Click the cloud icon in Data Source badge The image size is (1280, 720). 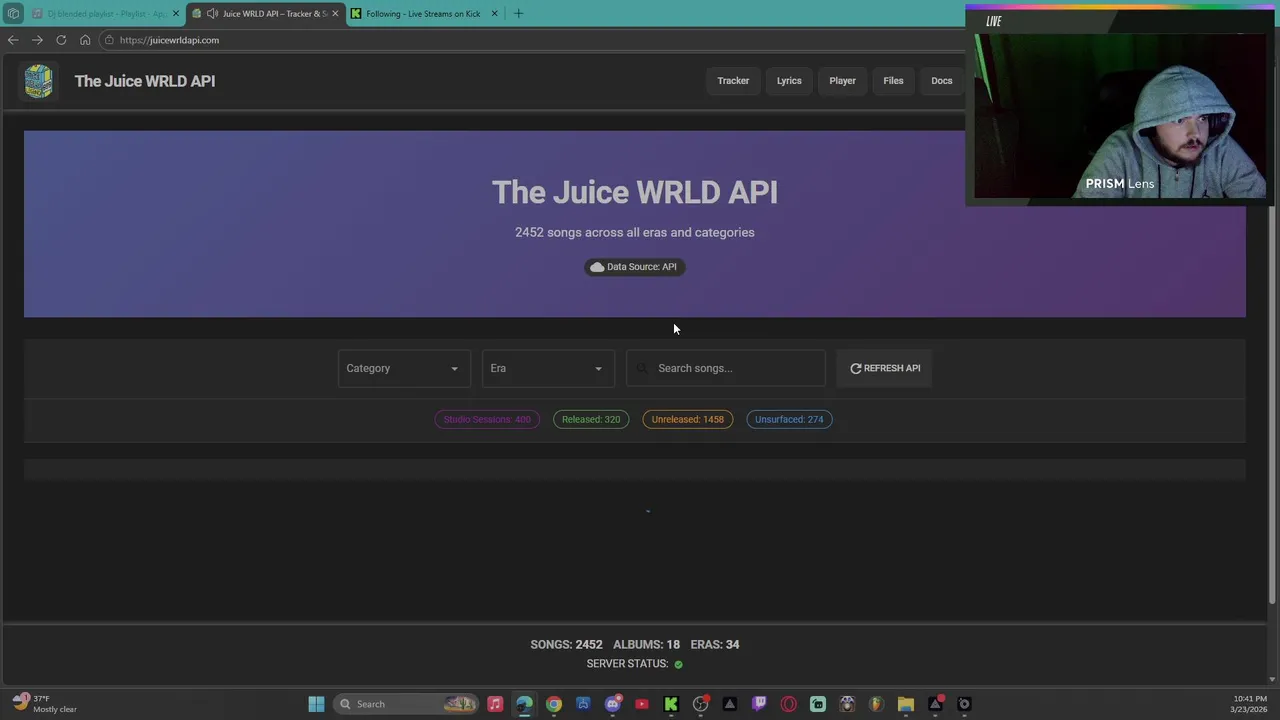pyautogui.click(x=597, y=267)
